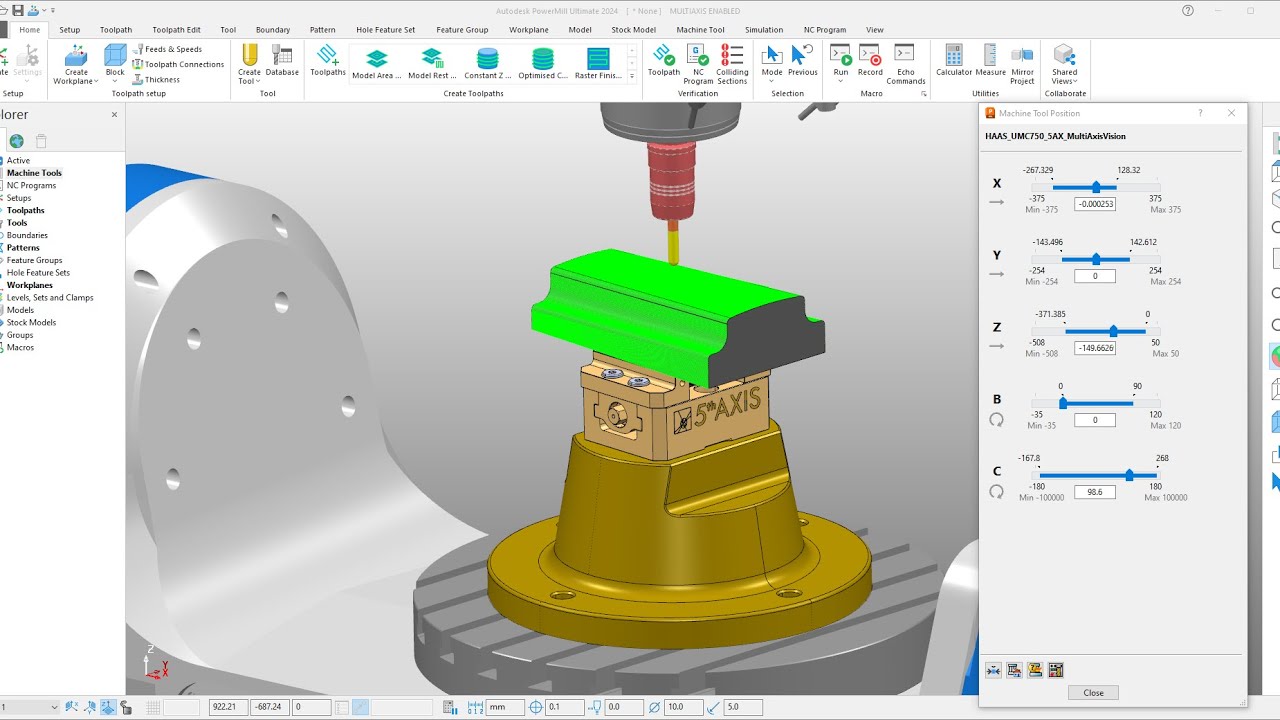Click the C axis value field 98.6
This screenshot has width=1280, height=720.
[x=1095, y=492]
